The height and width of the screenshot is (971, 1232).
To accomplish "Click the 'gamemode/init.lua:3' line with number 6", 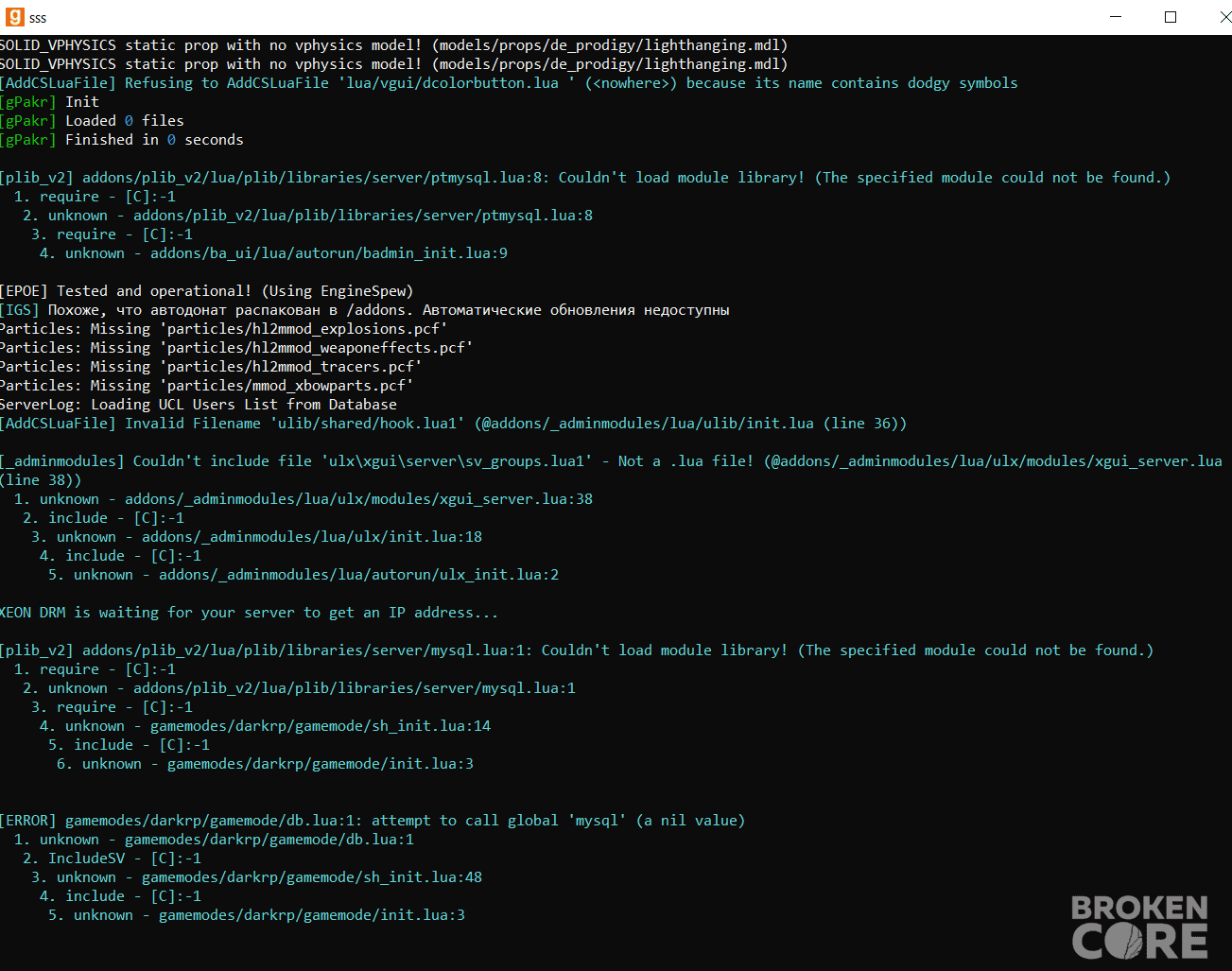I will tap(265, 764).
